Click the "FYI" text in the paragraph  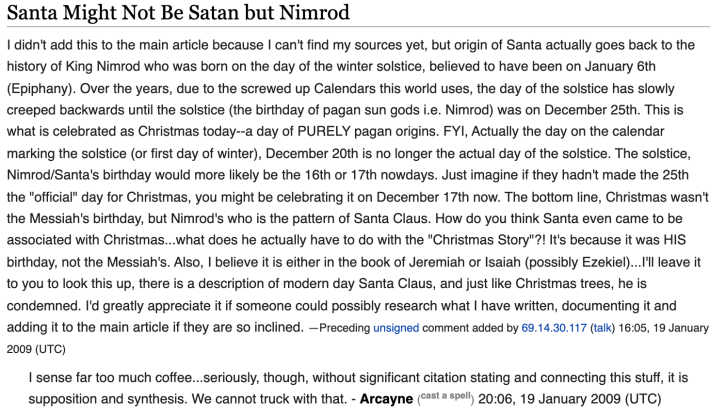(456, 131)
